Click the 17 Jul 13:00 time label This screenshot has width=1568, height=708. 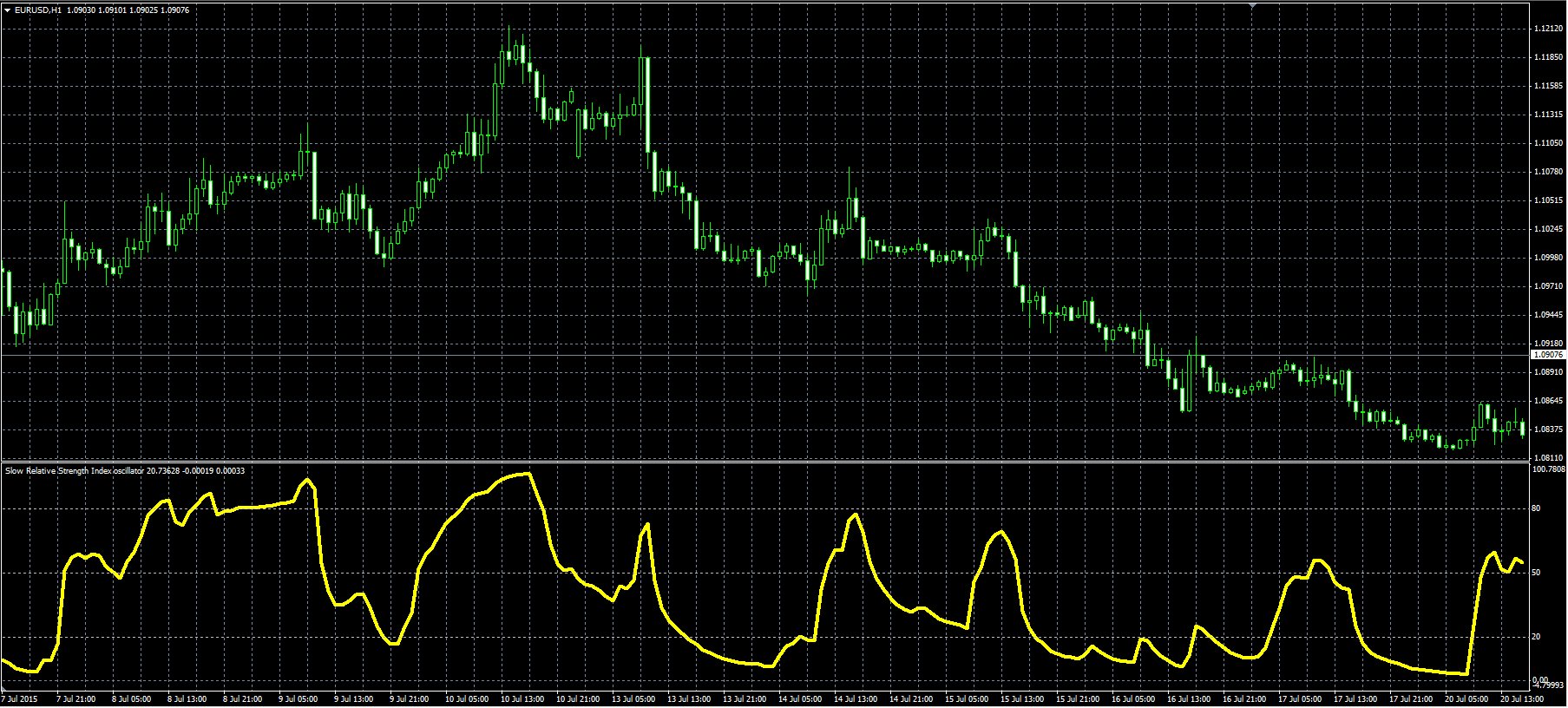point(1355,699)
